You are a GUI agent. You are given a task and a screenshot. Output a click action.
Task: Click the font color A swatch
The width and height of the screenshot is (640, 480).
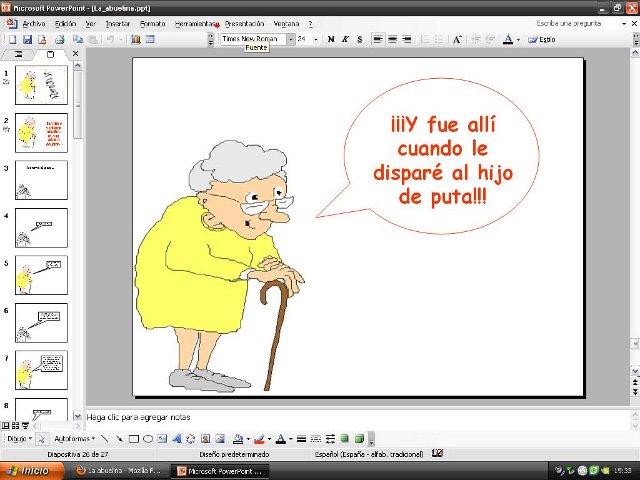click(507, 40)
